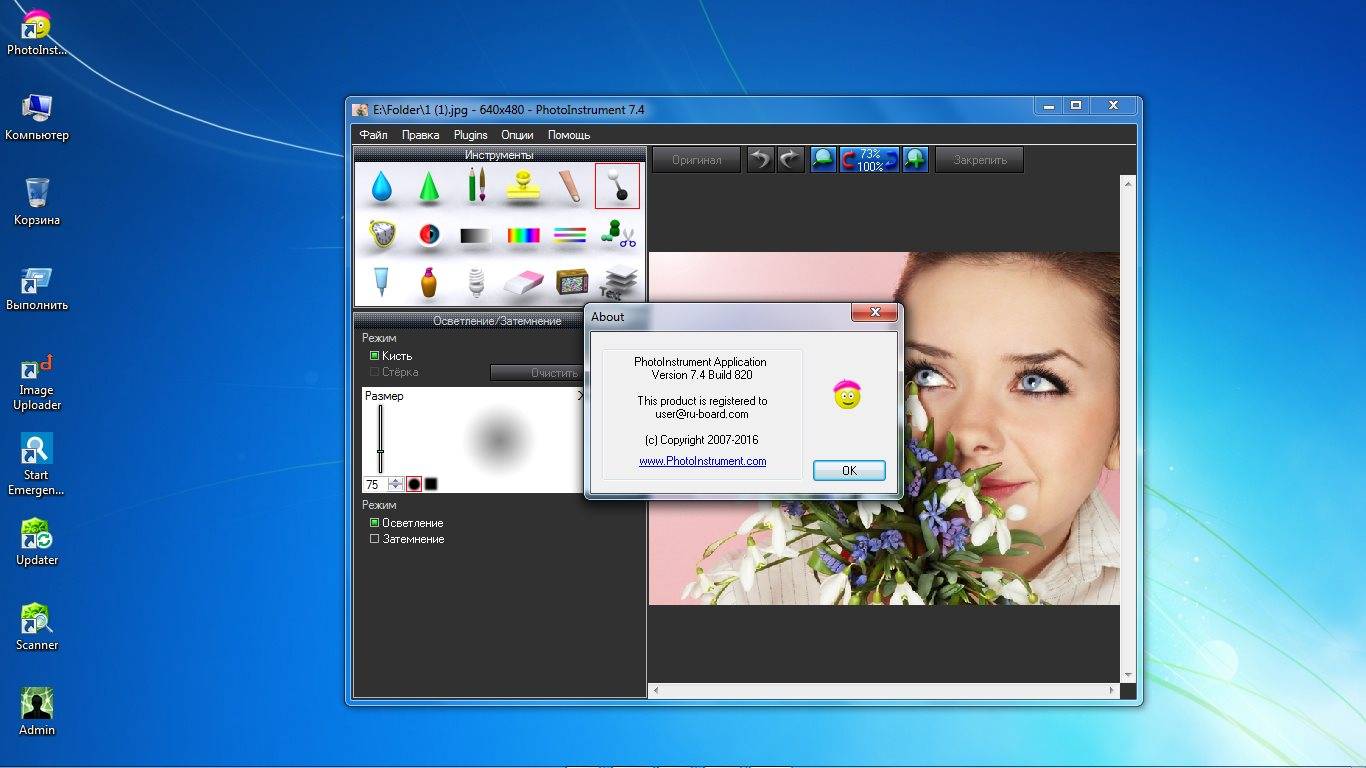Open the Правка menu
The image size is (1366, 768).
tap(421, 134)
